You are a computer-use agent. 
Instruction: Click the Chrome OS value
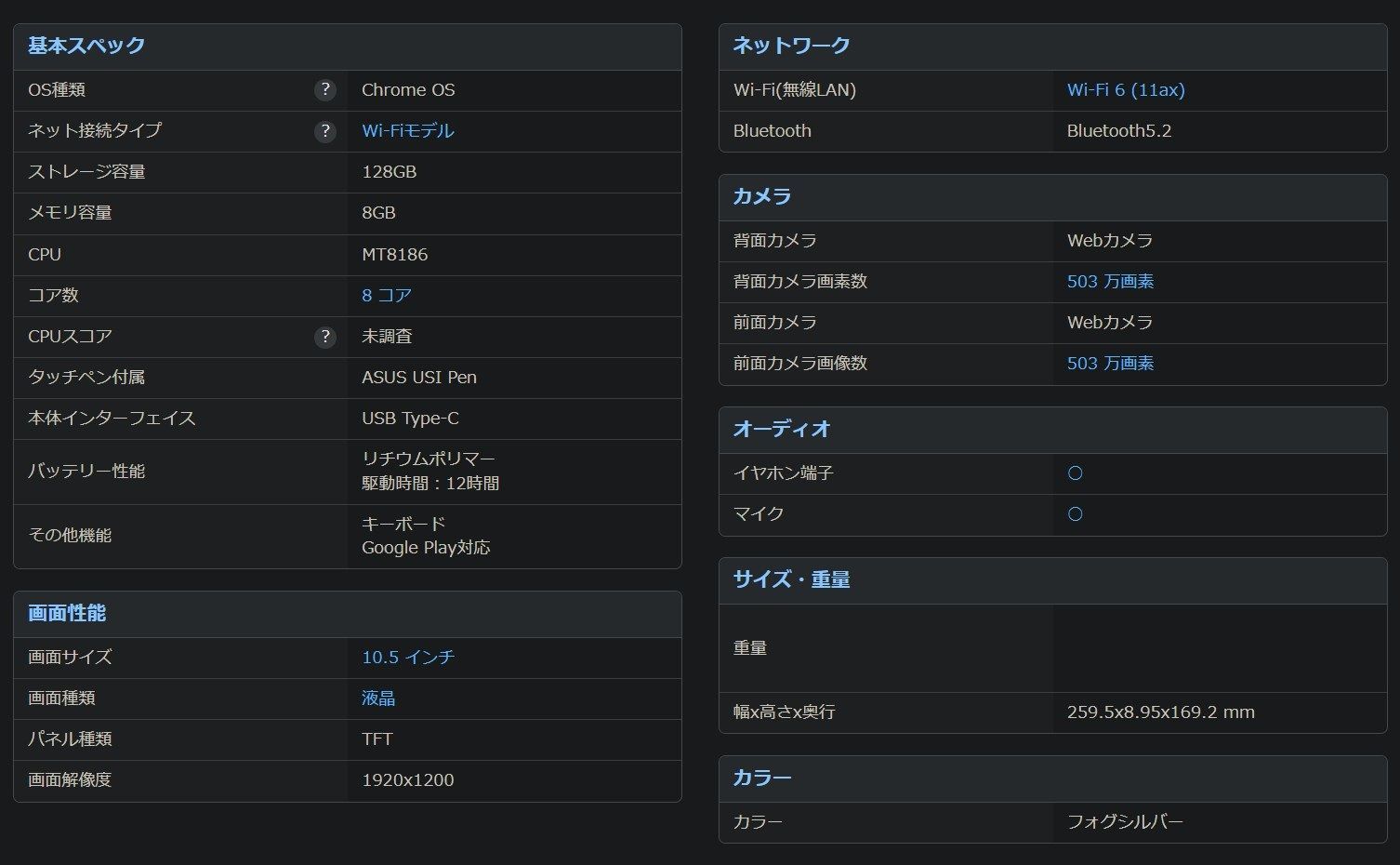pyautogui.click(x=408, y=90)
